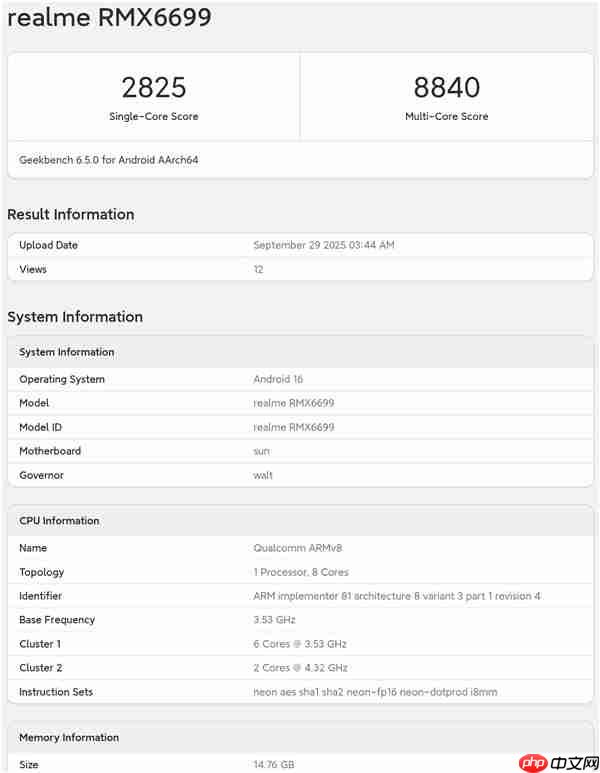This screenshot has width=600, height=773.
Task: Click the Instruction Sets value list
Action: pyautogui.click(x=375, y=692)
